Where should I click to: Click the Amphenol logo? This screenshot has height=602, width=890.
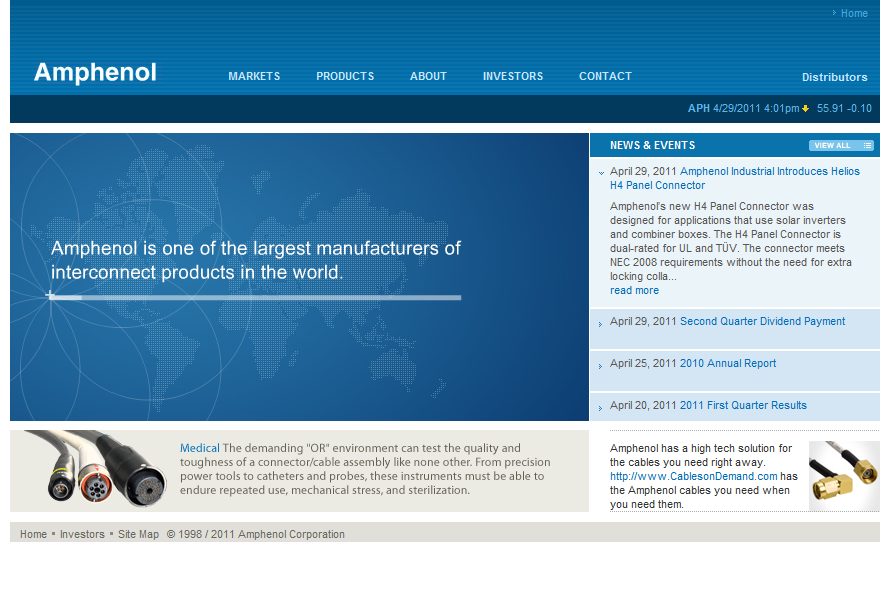click(x=95, y=73)
